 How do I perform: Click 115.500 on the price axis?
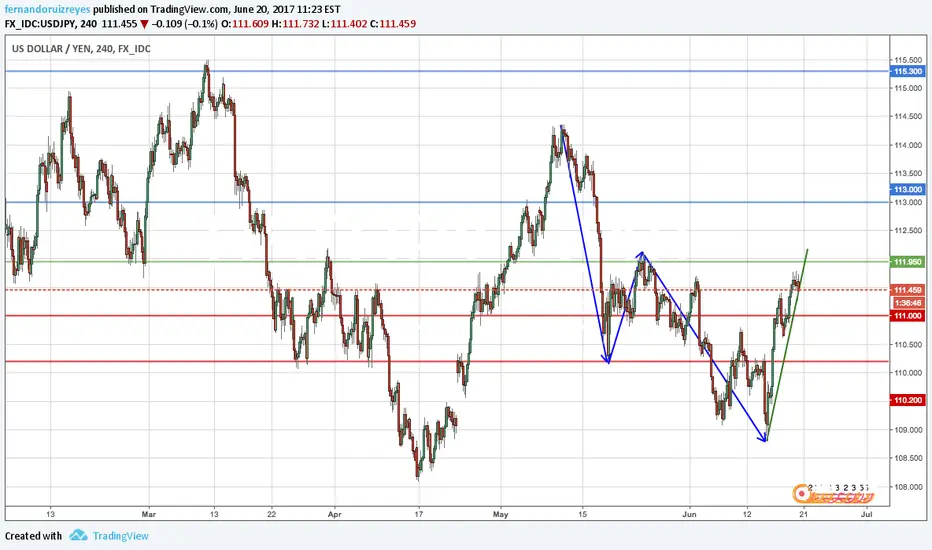pos(908,60)
